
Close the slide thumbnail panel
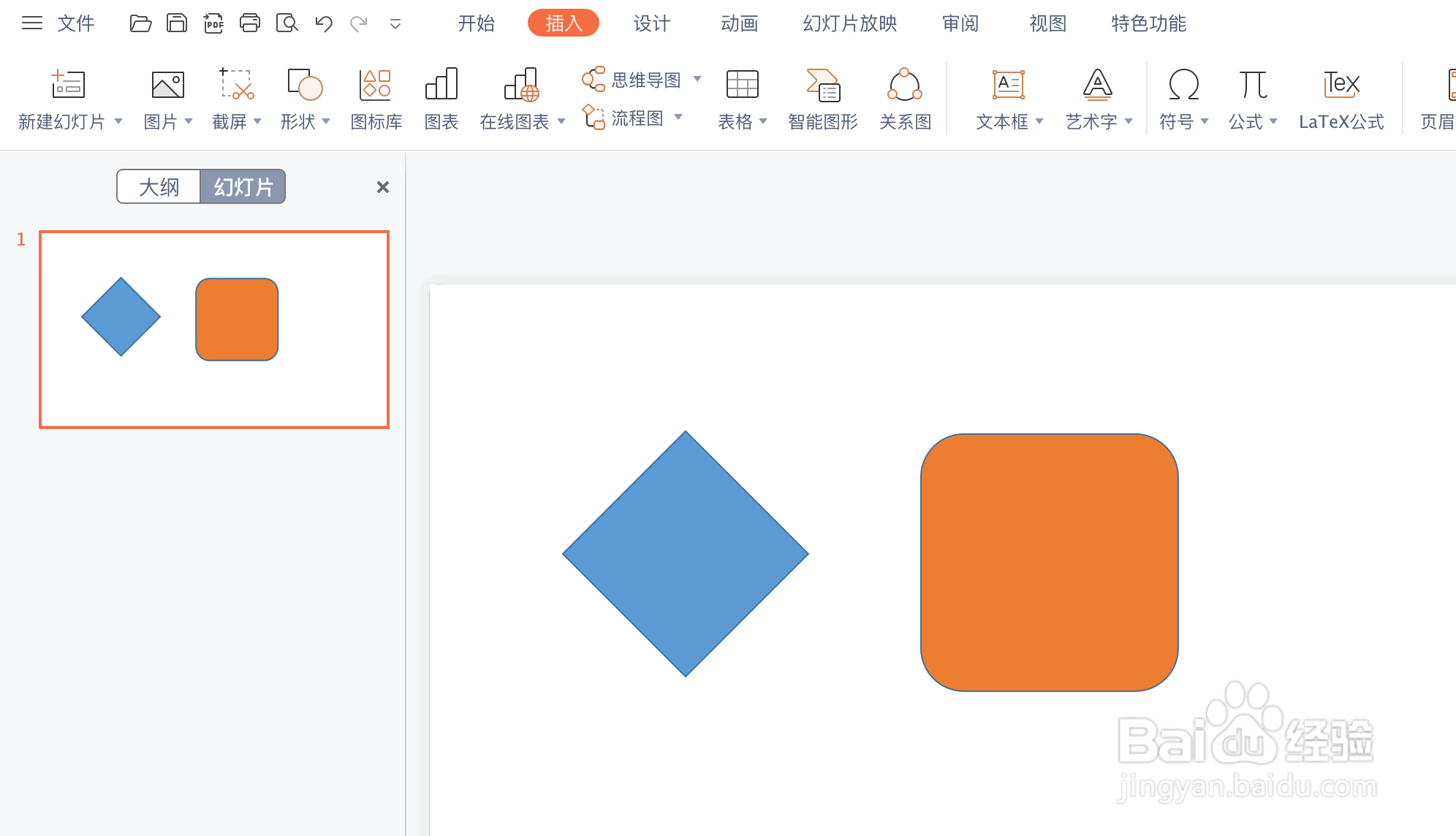tap(382, 187)
